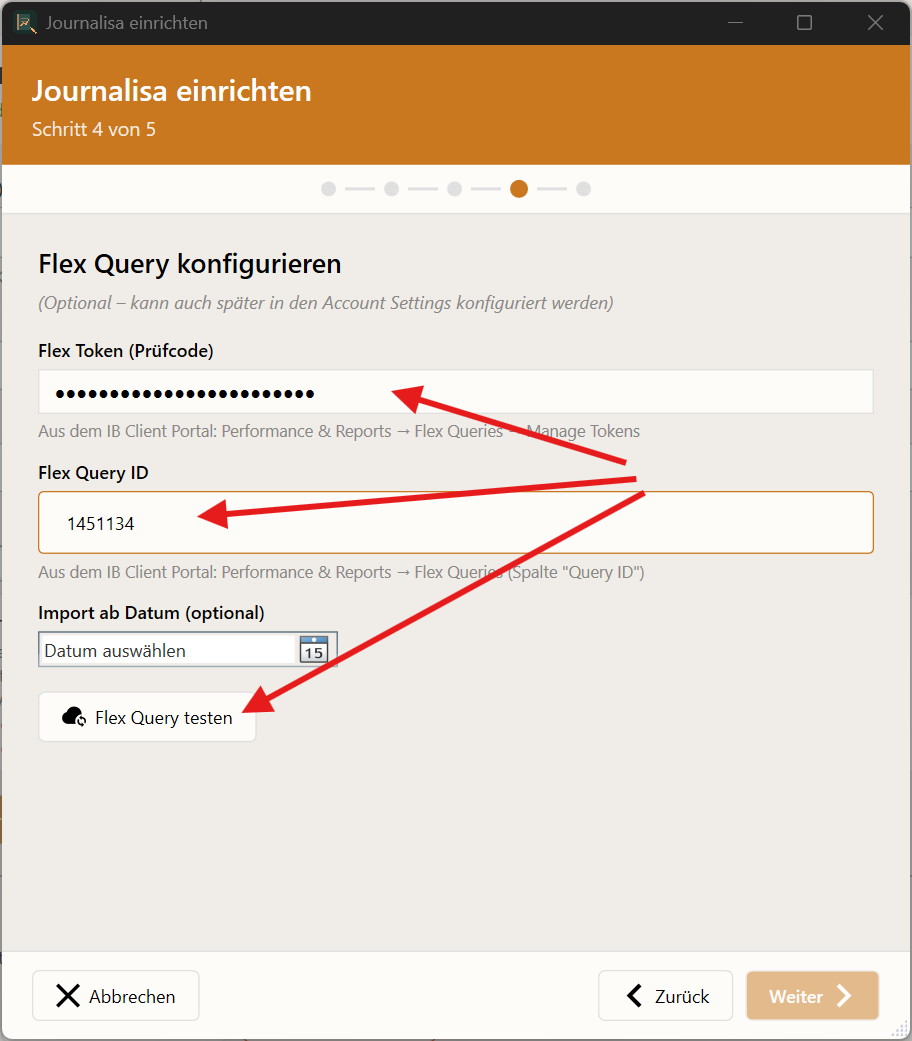912x1041 pixels.
Task: Click into the Flex Query ID field
Action: pos(456,522)
